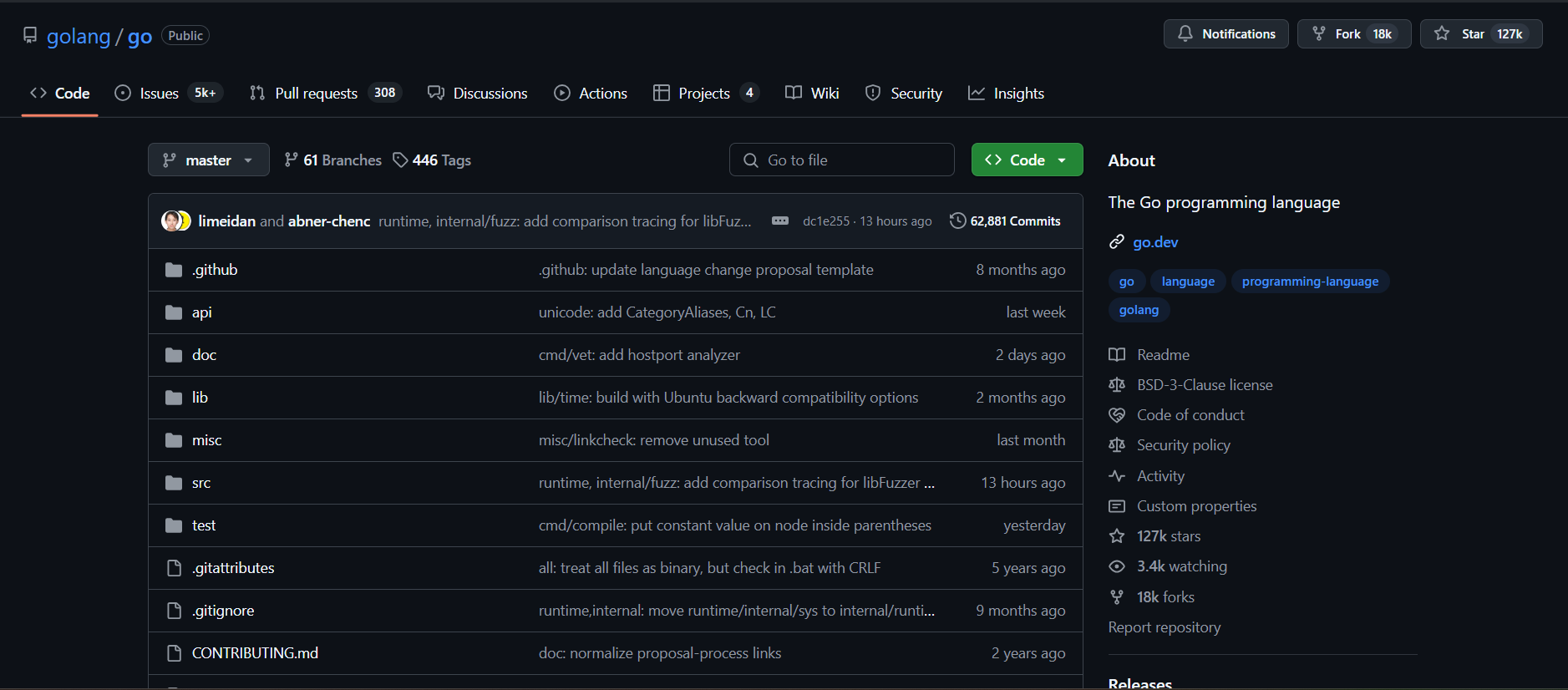
Task: Open the Wiki tab
Action: click(812, 94)
